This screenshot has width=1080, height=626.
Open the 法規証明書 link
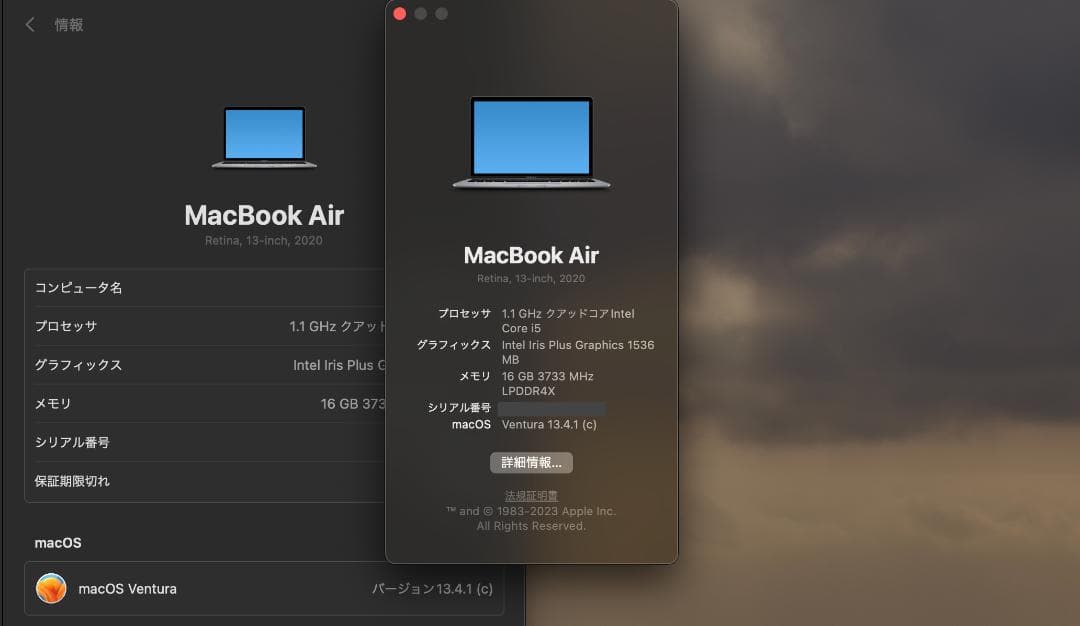(x=531, y=494)
